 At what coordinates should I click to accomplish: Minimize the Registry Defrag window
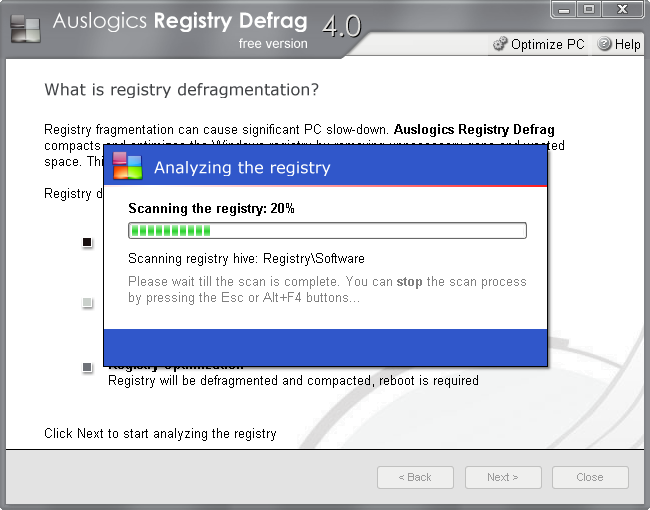[564, 9]
